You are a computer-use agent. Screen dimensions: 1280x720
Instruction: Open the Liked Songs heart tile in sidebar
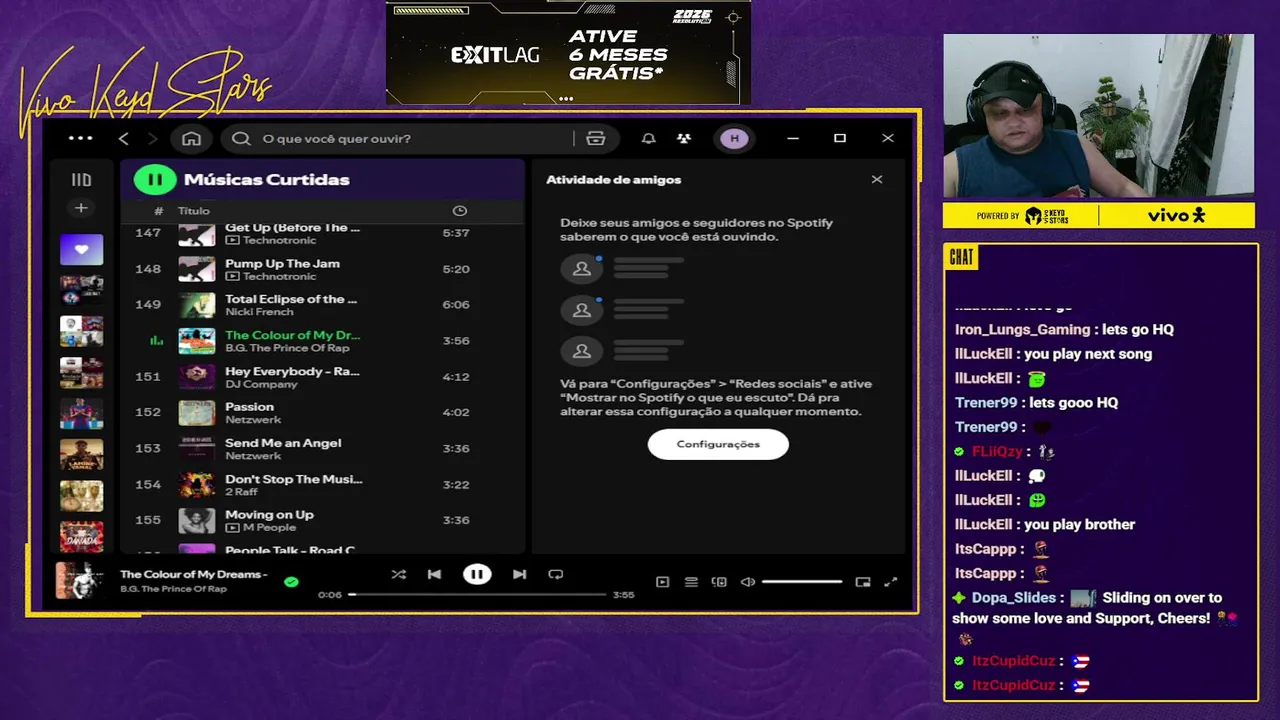(x=81, y=249)
